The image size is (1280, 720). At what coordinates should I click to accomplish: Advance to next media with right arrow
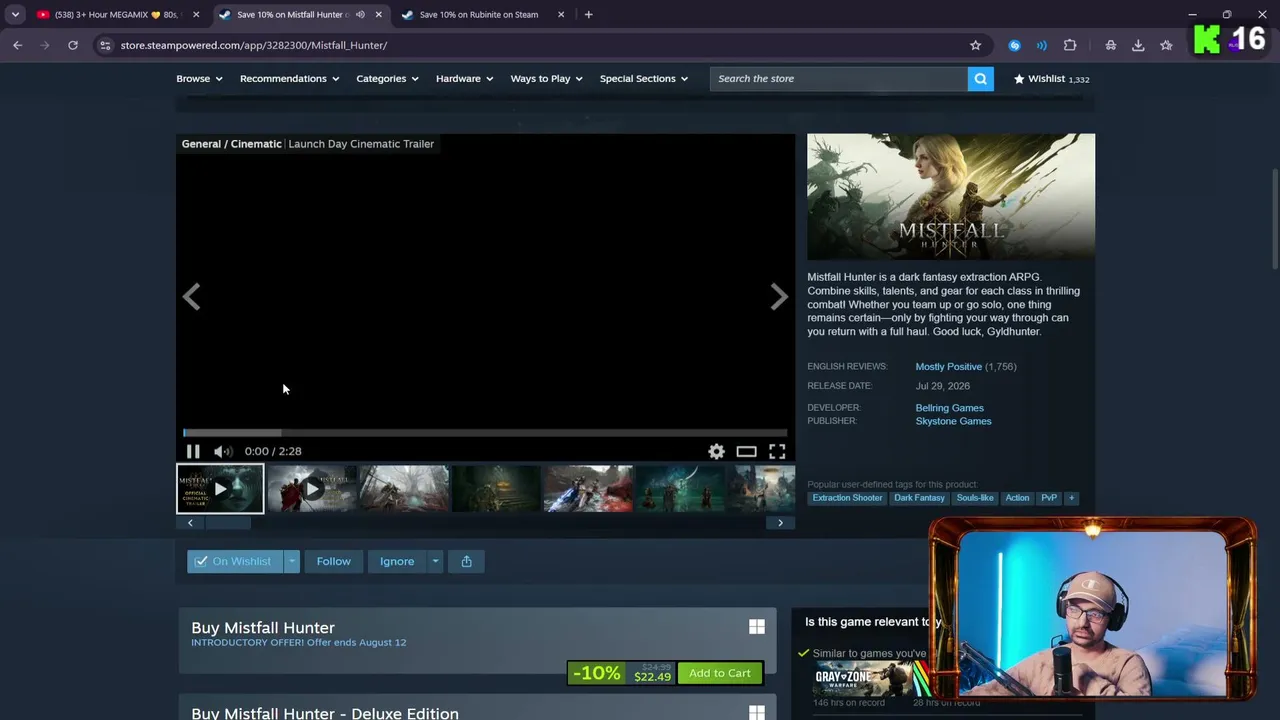click(779, 297)
